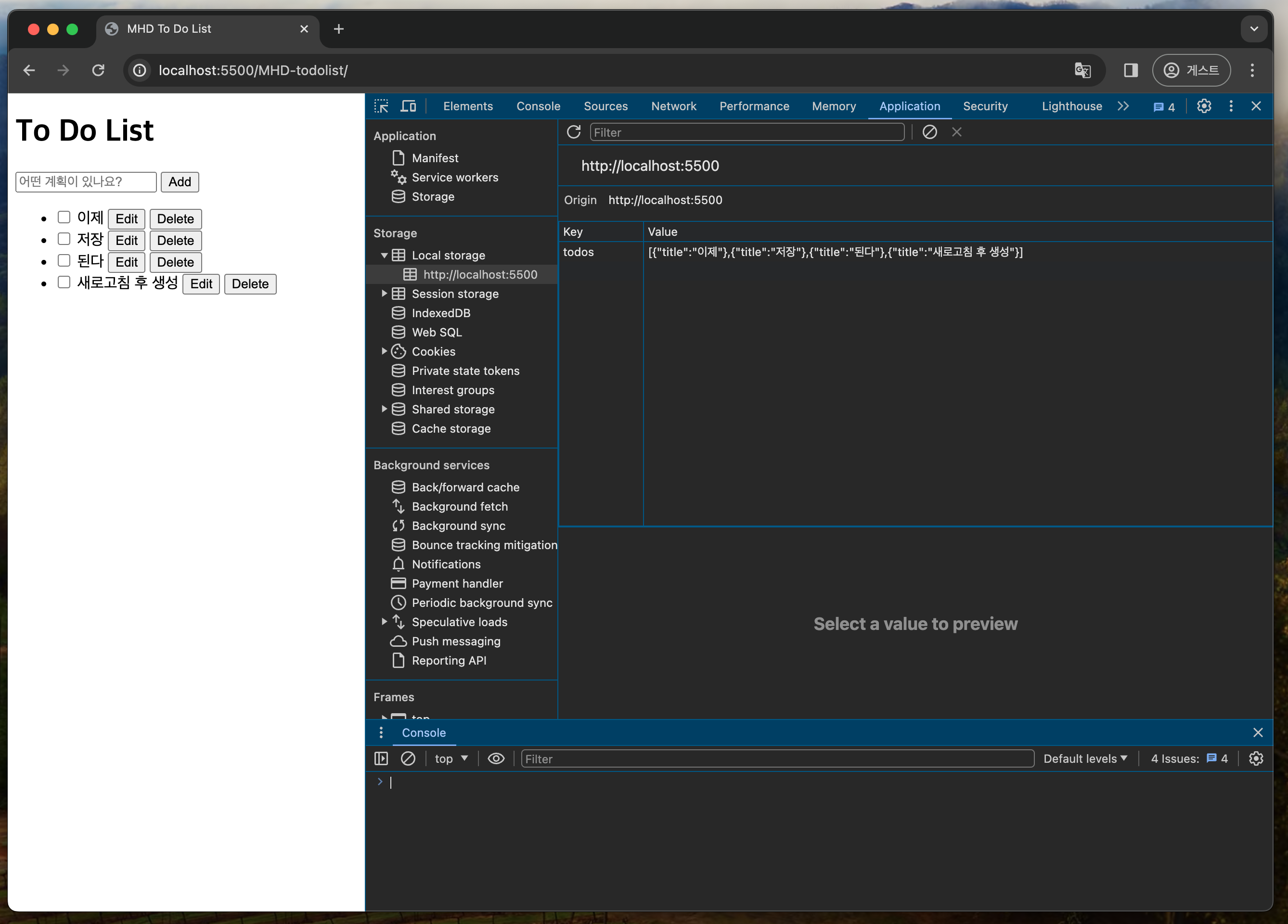Switch to the Elements tab
This screenshot has width=1288, height=924.
coord(468,106)
